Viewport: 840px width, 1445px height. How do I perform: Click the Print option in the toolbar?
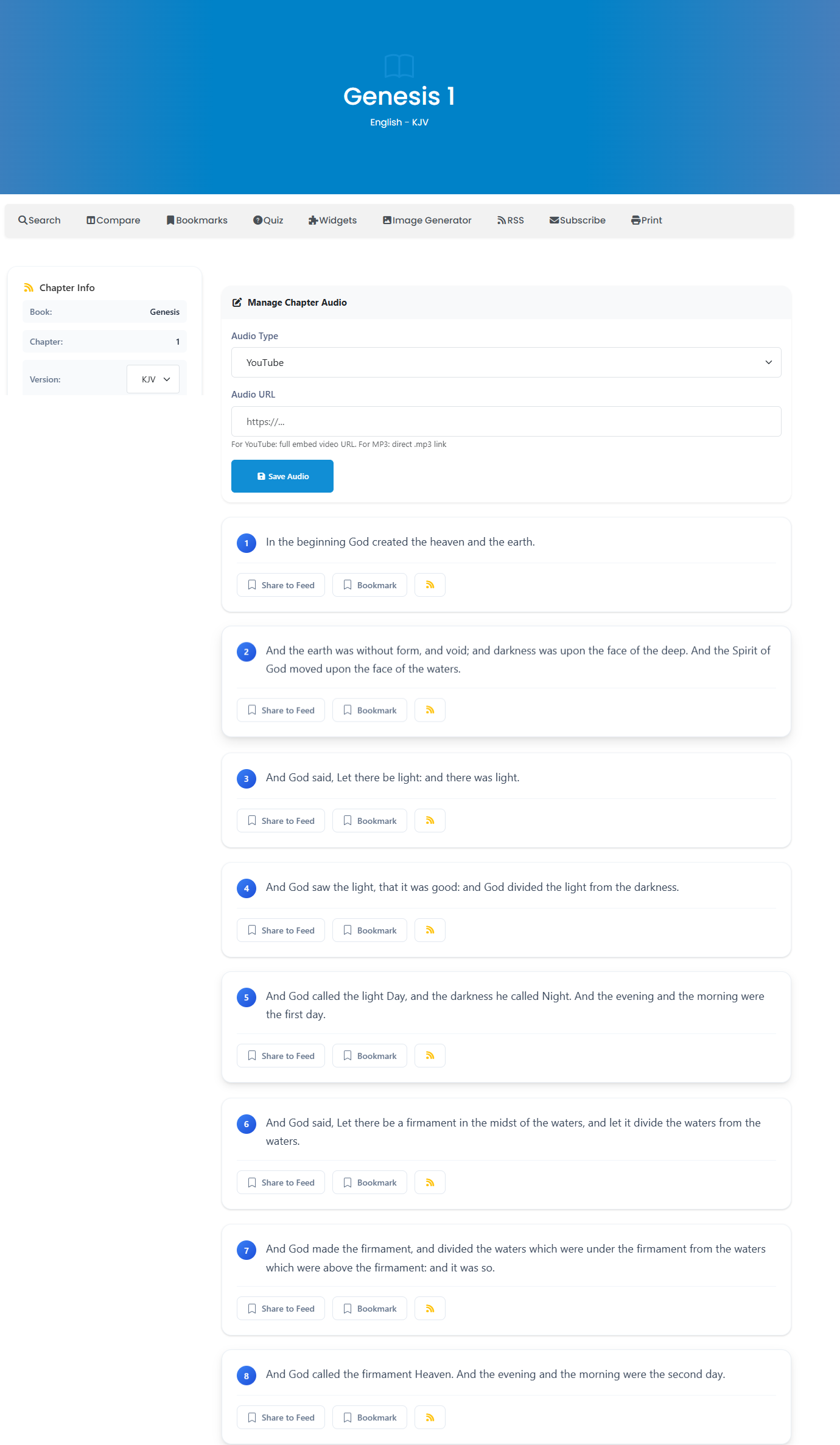[646, 220]
